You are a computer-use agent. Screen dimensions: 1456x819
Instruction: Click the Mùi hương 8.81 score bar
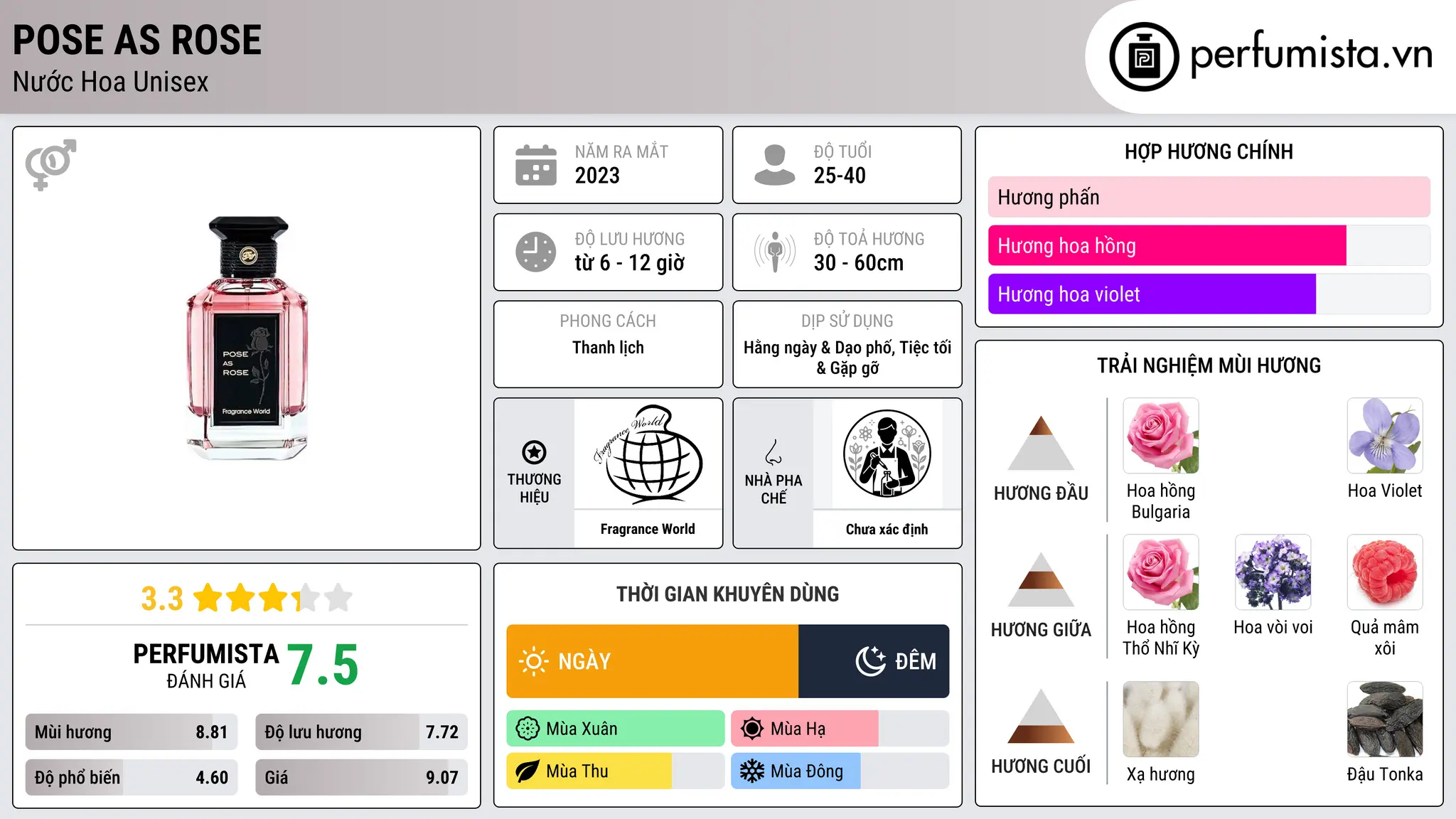coord(132,732)
